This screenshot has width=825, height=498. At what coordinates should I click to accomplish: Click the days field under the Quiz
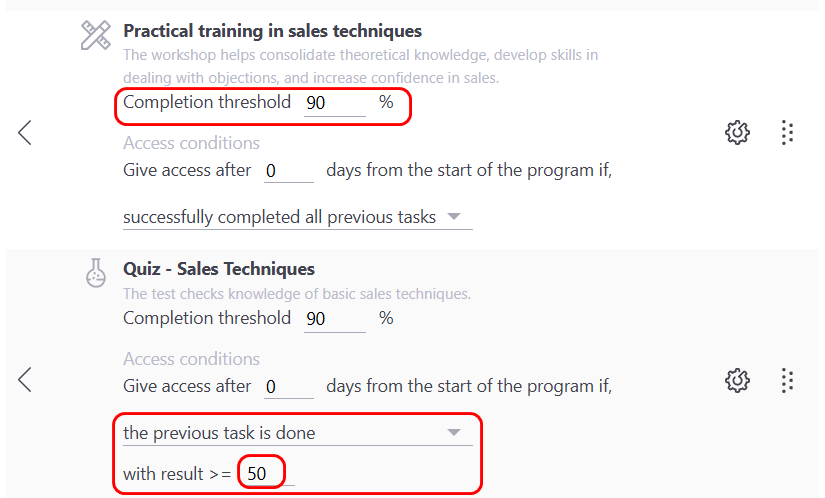288,387
